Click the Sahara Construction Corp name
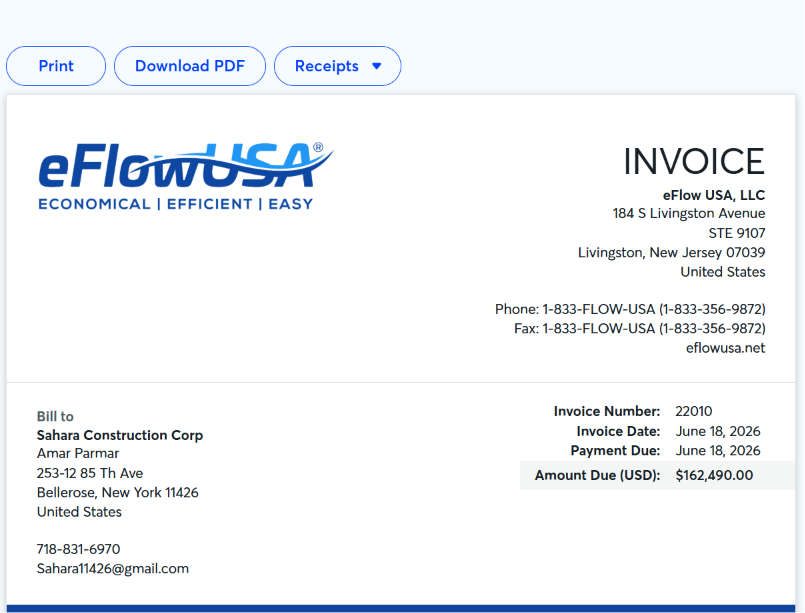Image resolution: width=805 pixels, height=613 pixels. [x=120, y=435]
